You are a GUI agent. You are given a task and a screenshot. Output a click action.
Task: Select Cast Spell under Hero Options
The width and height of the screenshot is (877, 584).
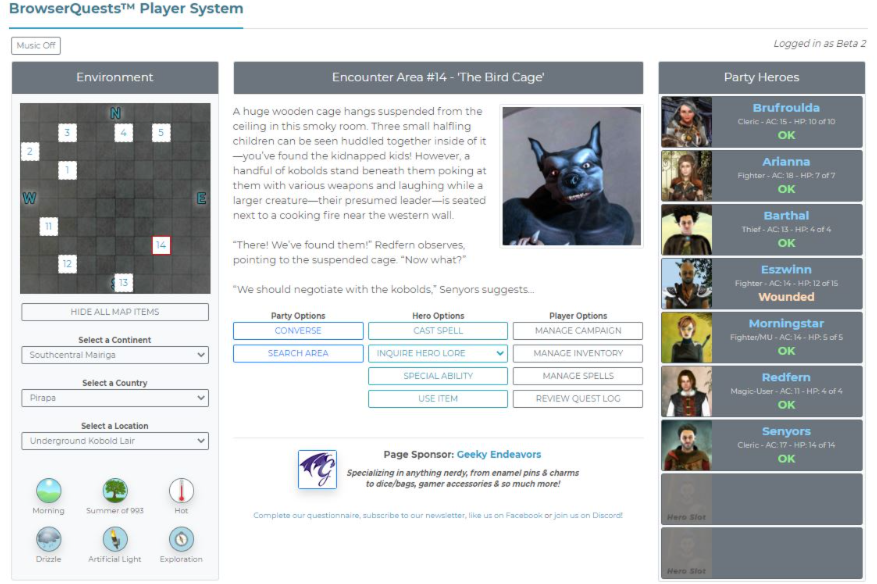click(x=438, y=329)
